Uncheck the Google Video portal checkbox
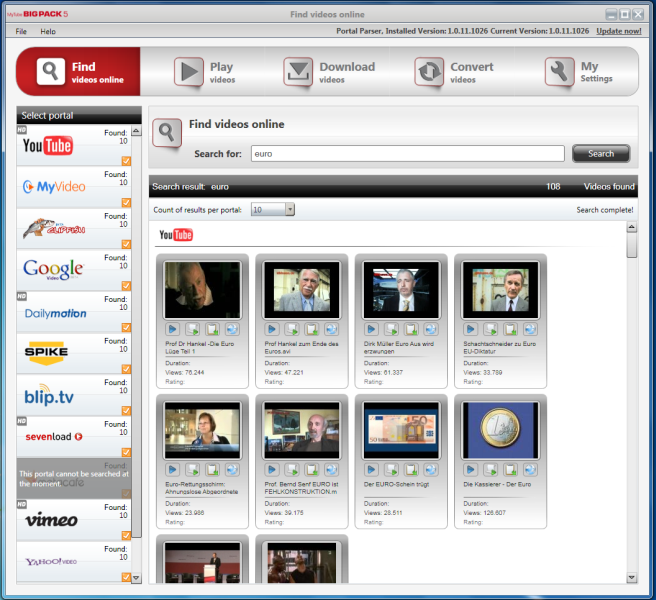The width and height of the screenshot is (656, 600). pyautogui.click(x=126, y=286)
